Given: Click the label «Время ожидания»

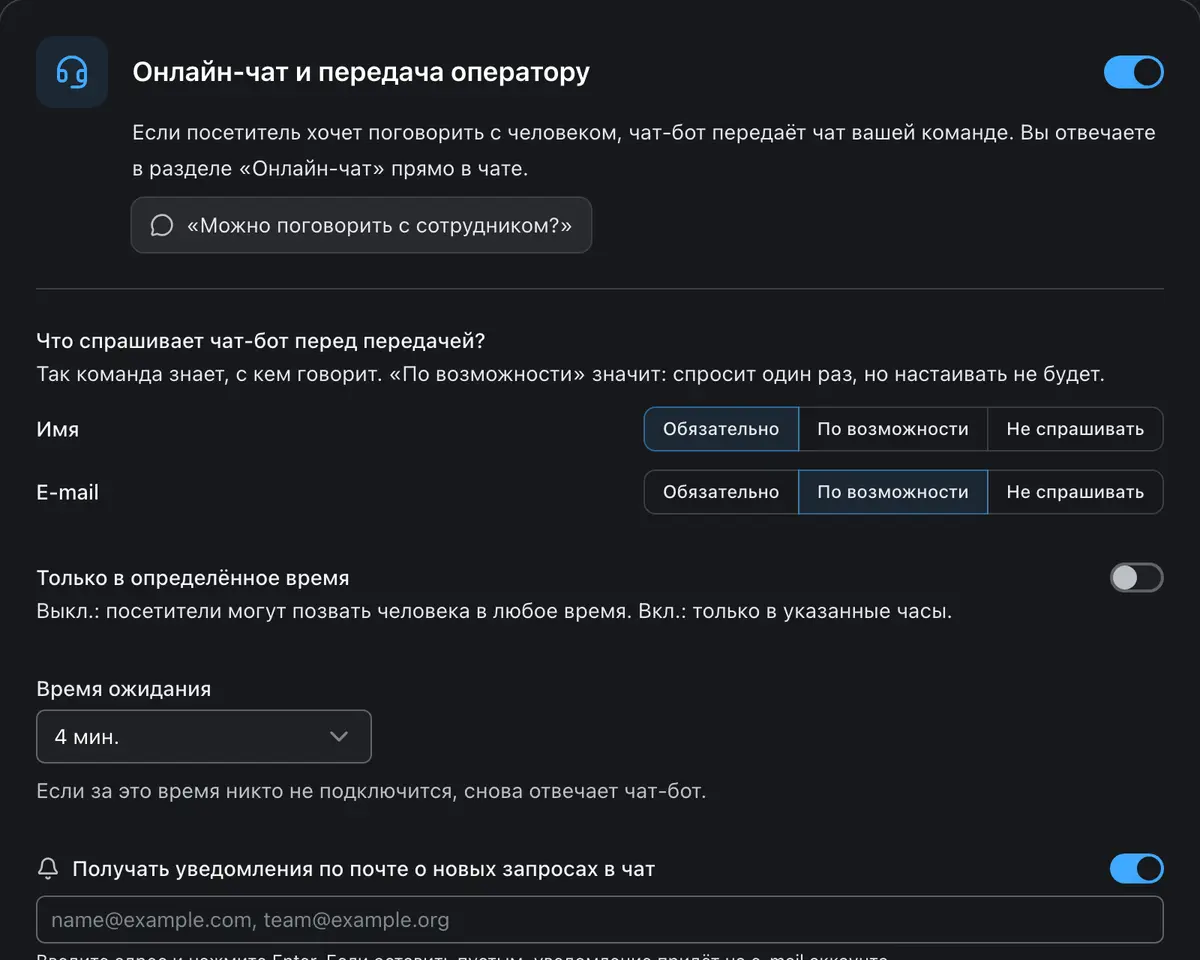Looking at the screenshot, I should [124, 689].
